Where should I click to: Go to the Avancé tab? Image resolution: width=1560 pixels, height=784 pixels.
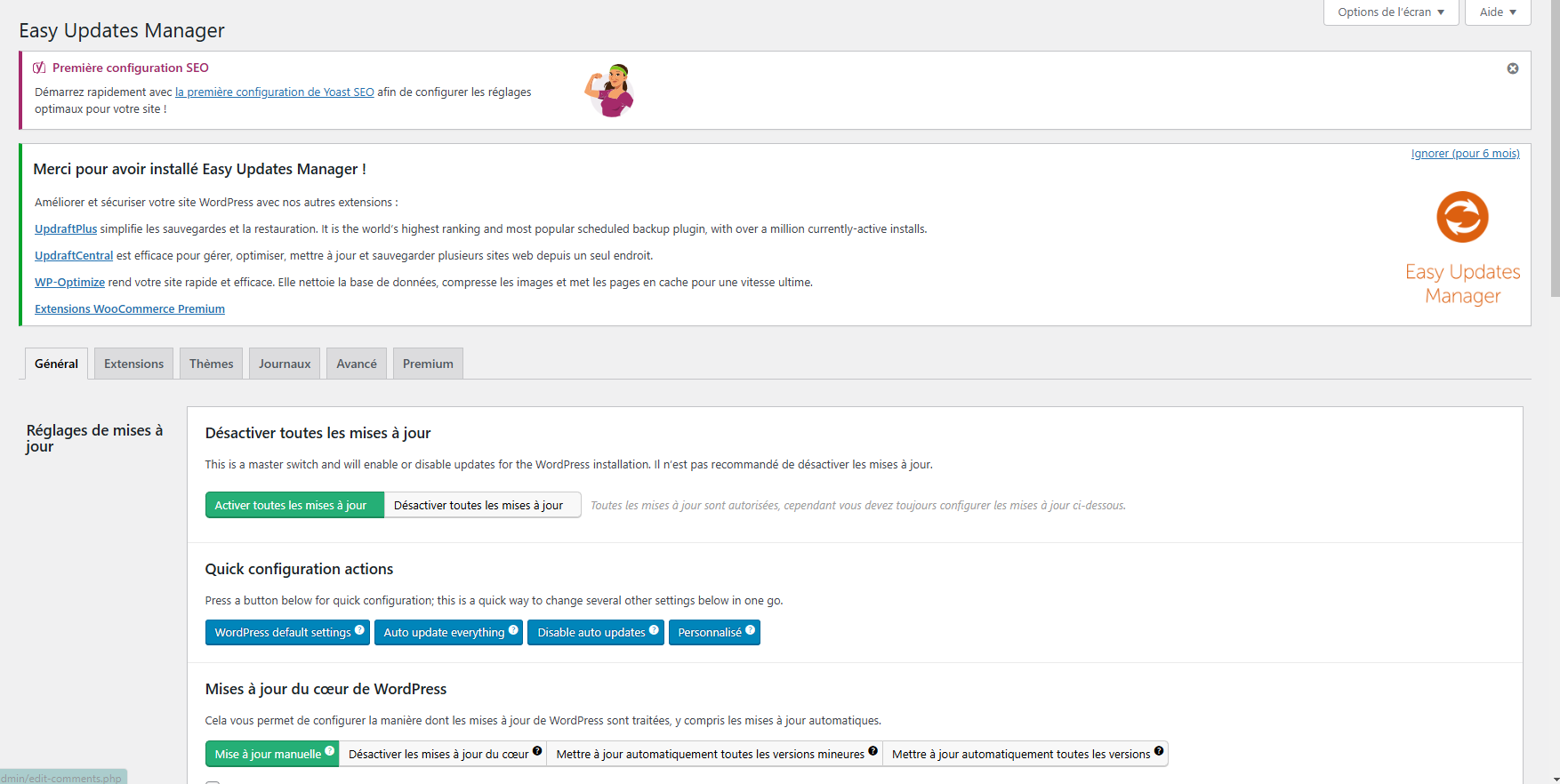point(357,364)
